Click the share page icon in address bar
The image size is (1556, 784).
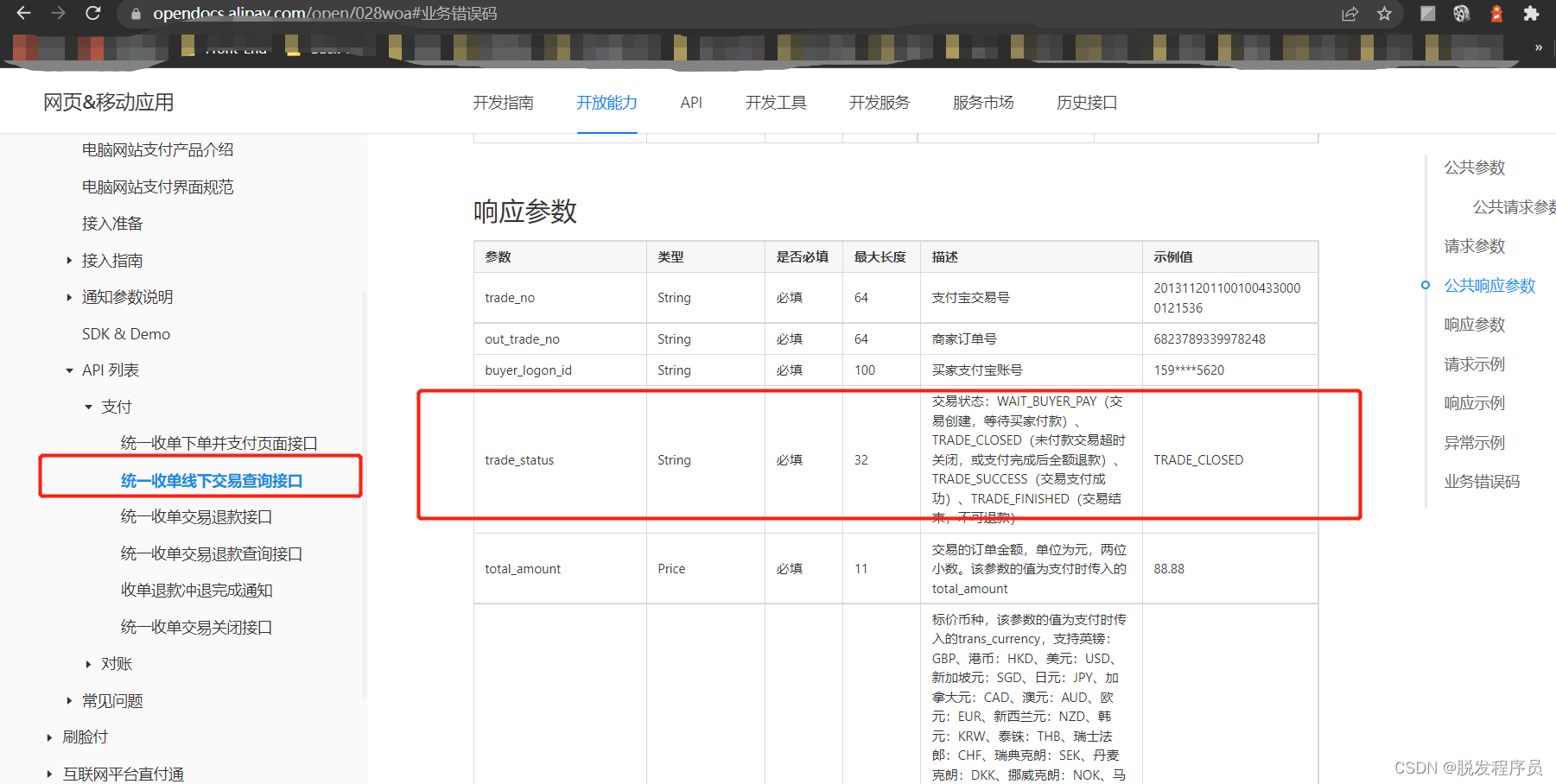point(1350,14)
